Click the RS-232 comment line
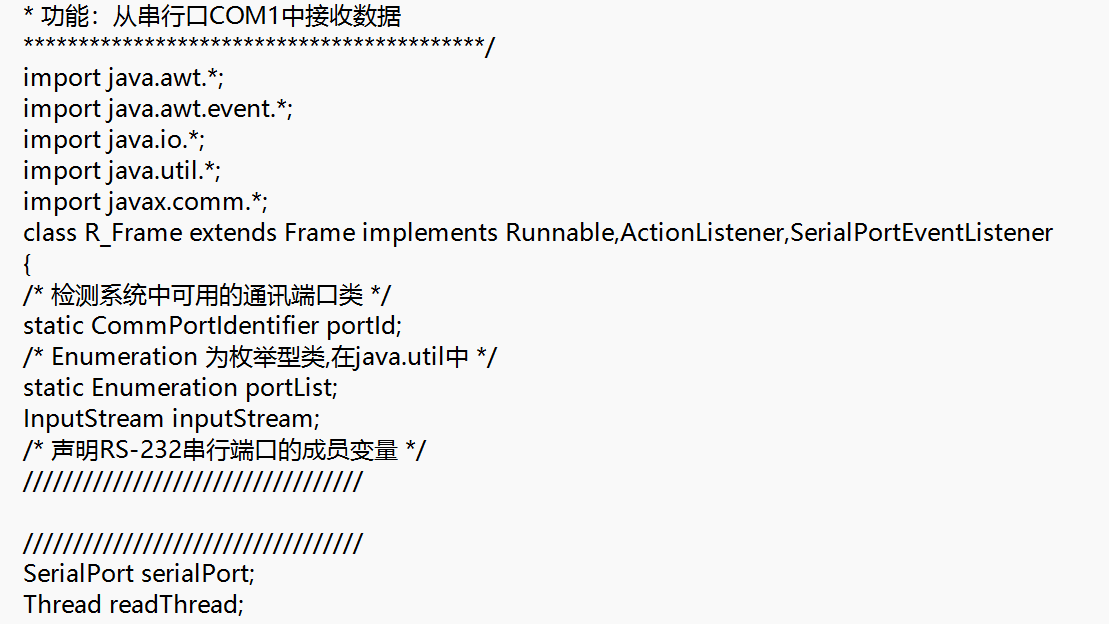 224,451
